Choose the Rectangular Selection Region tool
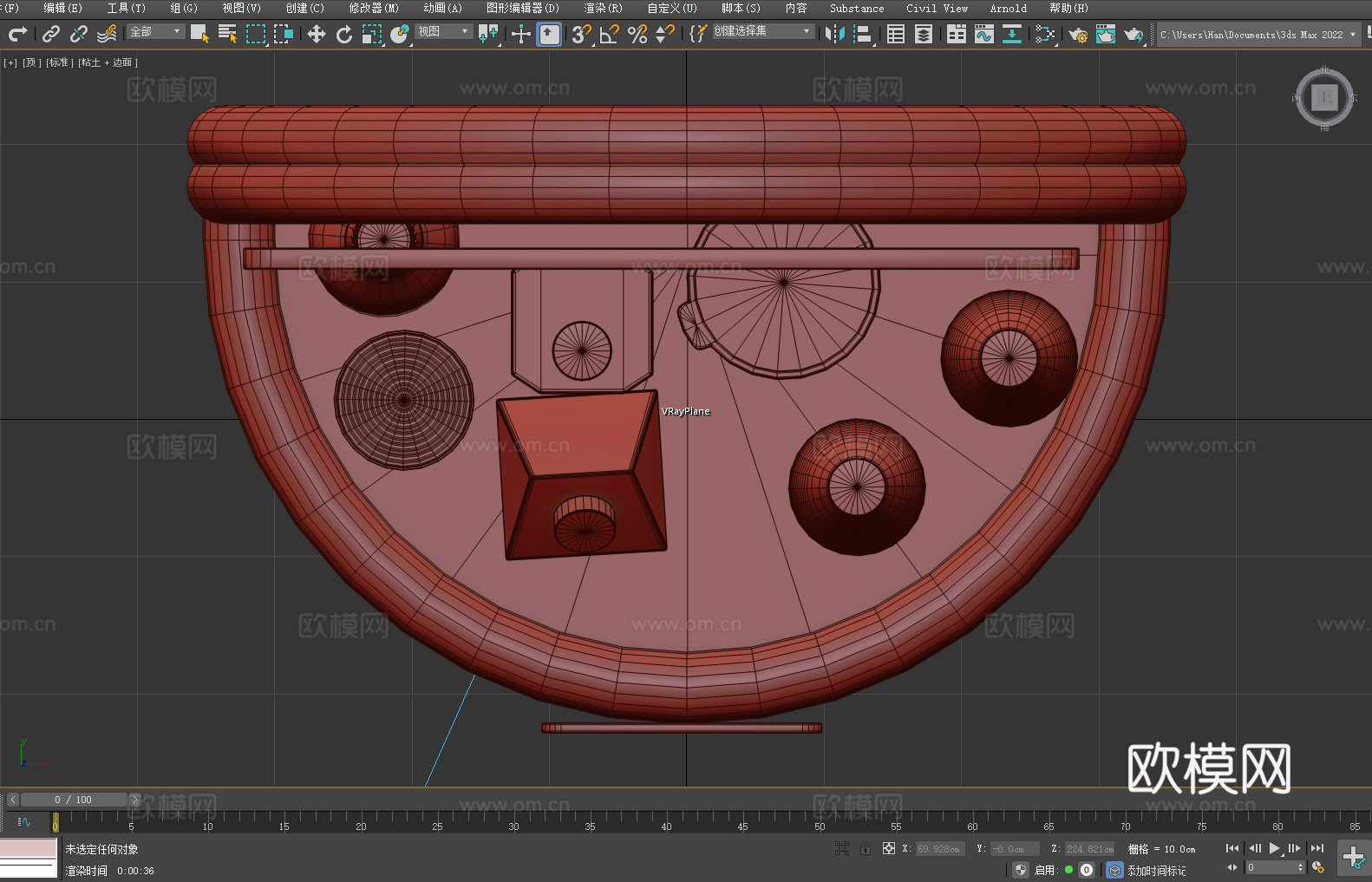This screenshot has height=882, width=1372. (255, 34)
